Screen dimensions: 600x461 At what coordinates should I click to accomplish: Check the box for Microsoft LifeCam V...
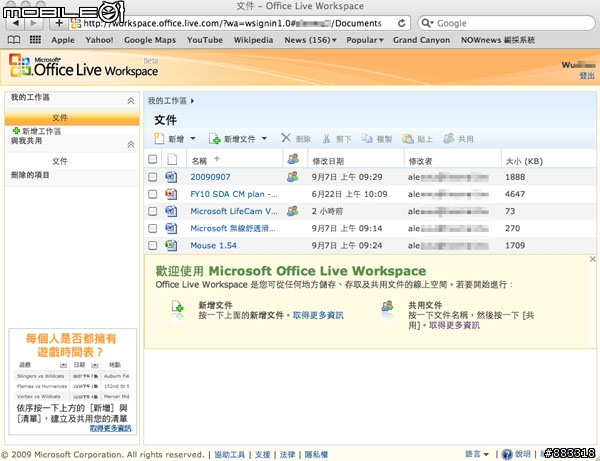click(152, 211)
